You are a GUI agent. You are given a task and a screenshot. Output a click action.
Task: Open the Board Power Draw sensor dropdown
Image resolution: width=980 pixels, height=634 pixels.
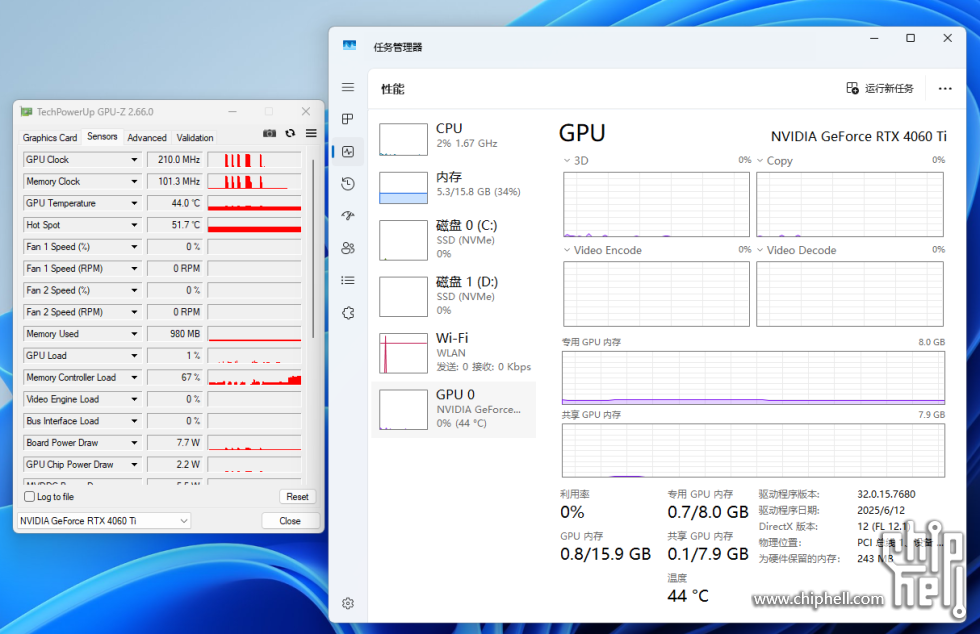(134, 443)
